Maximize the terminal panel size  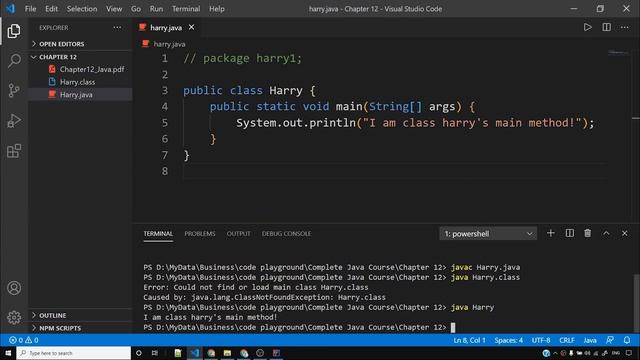[x=606, y=233]
